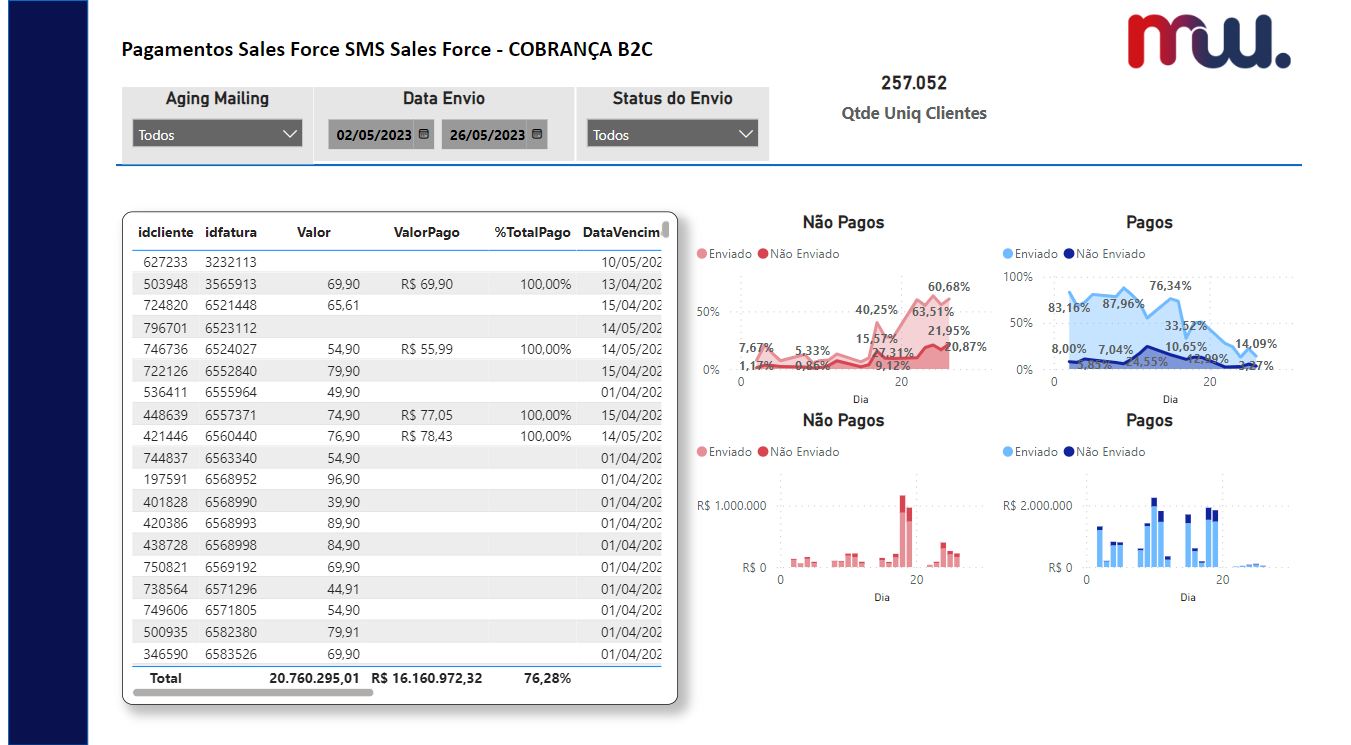Viewport: 1351px width, 745px height.
Task: Select idfatura cell 6568990
Action: click(x=231, y=501)
